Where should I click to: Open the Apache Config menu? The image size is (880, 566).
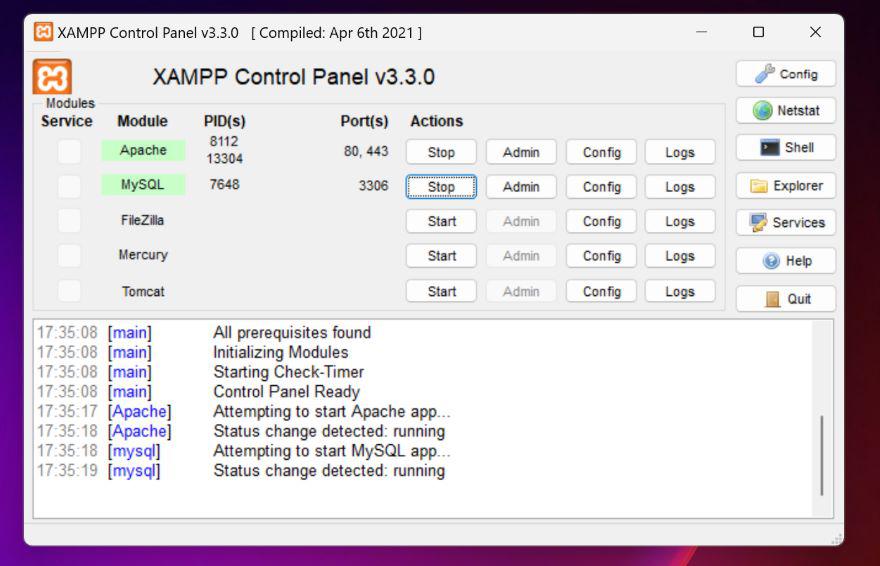602,152
